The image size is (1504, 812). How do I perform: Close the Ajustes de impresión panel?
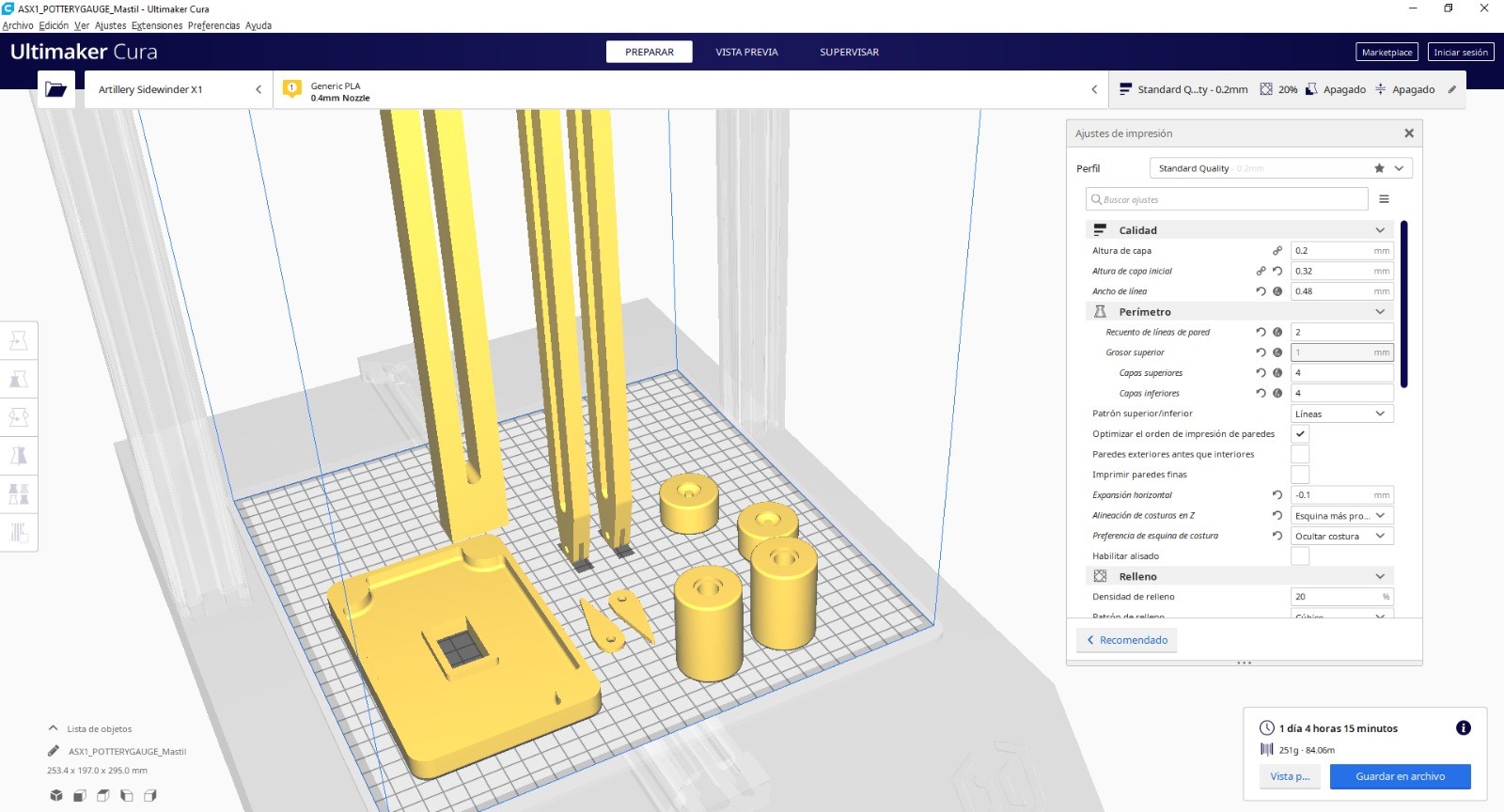[x=1409, y=133]
